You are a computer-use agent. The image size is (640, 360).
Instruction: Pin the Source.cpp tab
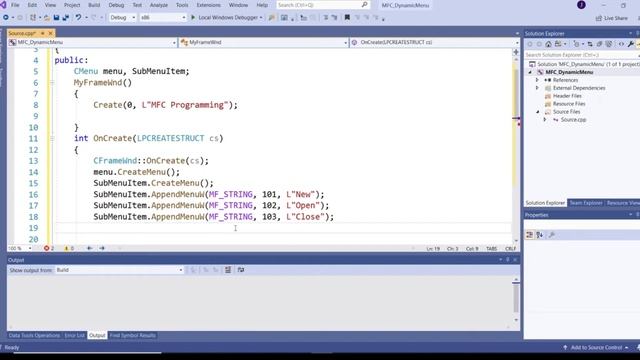42,33
